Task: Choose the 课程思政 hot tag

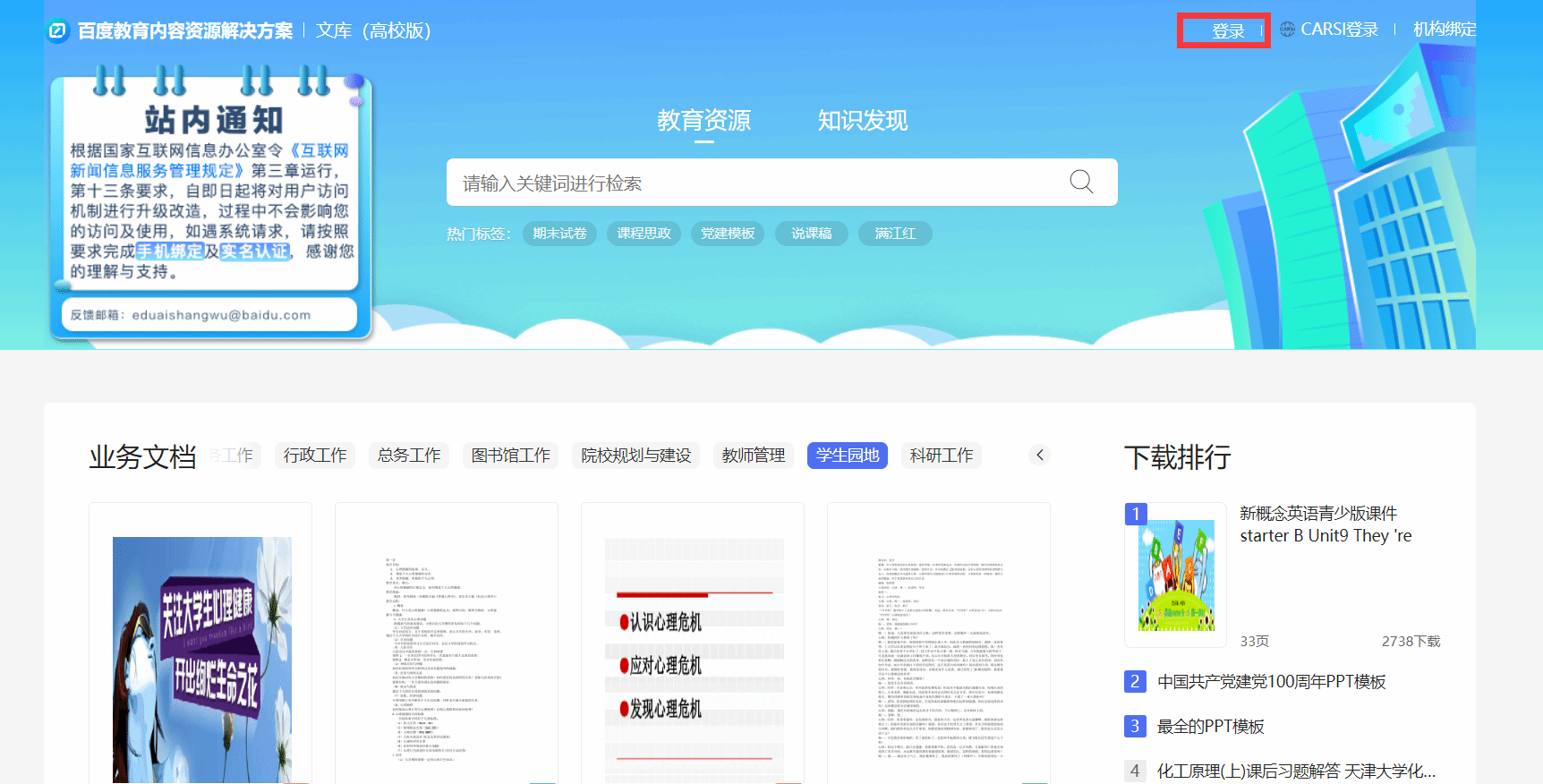Action: (644, 234)
